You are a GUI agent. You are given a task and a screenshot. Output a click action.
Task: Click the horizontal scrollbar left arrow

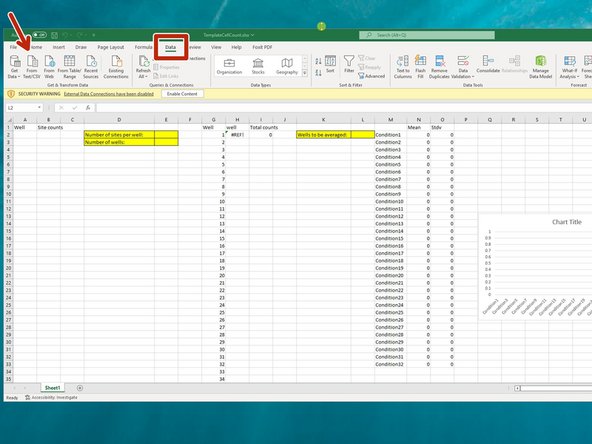[x=517, y=388]
